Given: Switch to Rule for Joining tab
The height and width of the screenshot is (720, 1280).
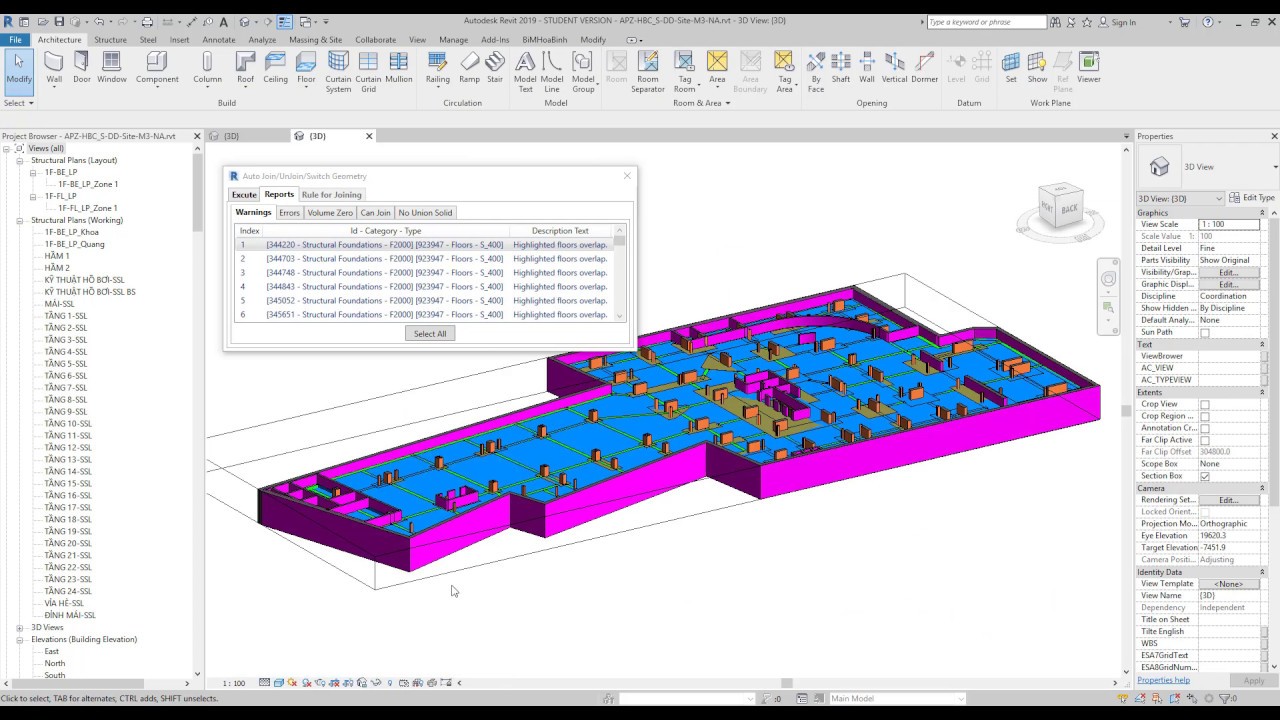Looking at the screenshot, I should (x=332, y=195).
